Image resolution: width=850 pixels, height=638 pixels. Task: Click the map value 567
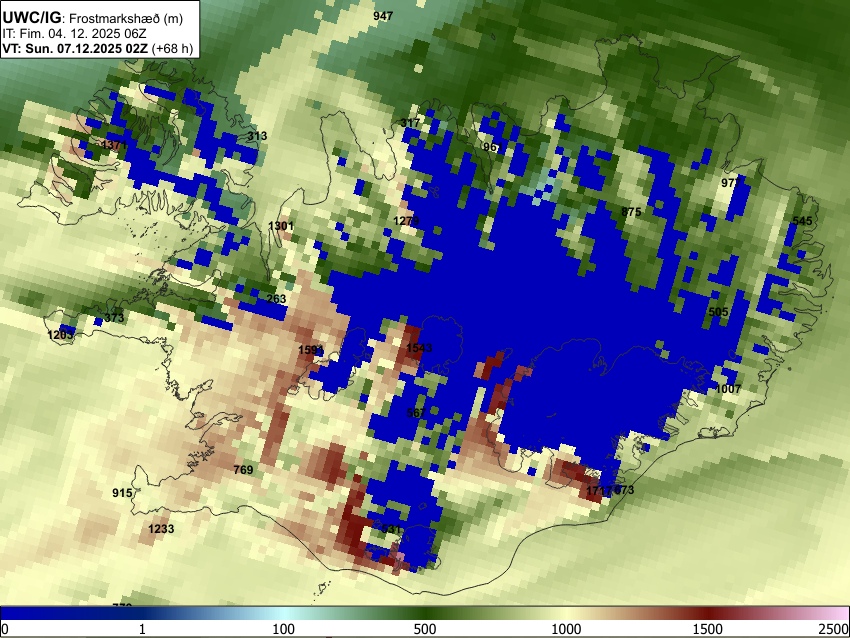pyautogui.click(x=416, y=413)
